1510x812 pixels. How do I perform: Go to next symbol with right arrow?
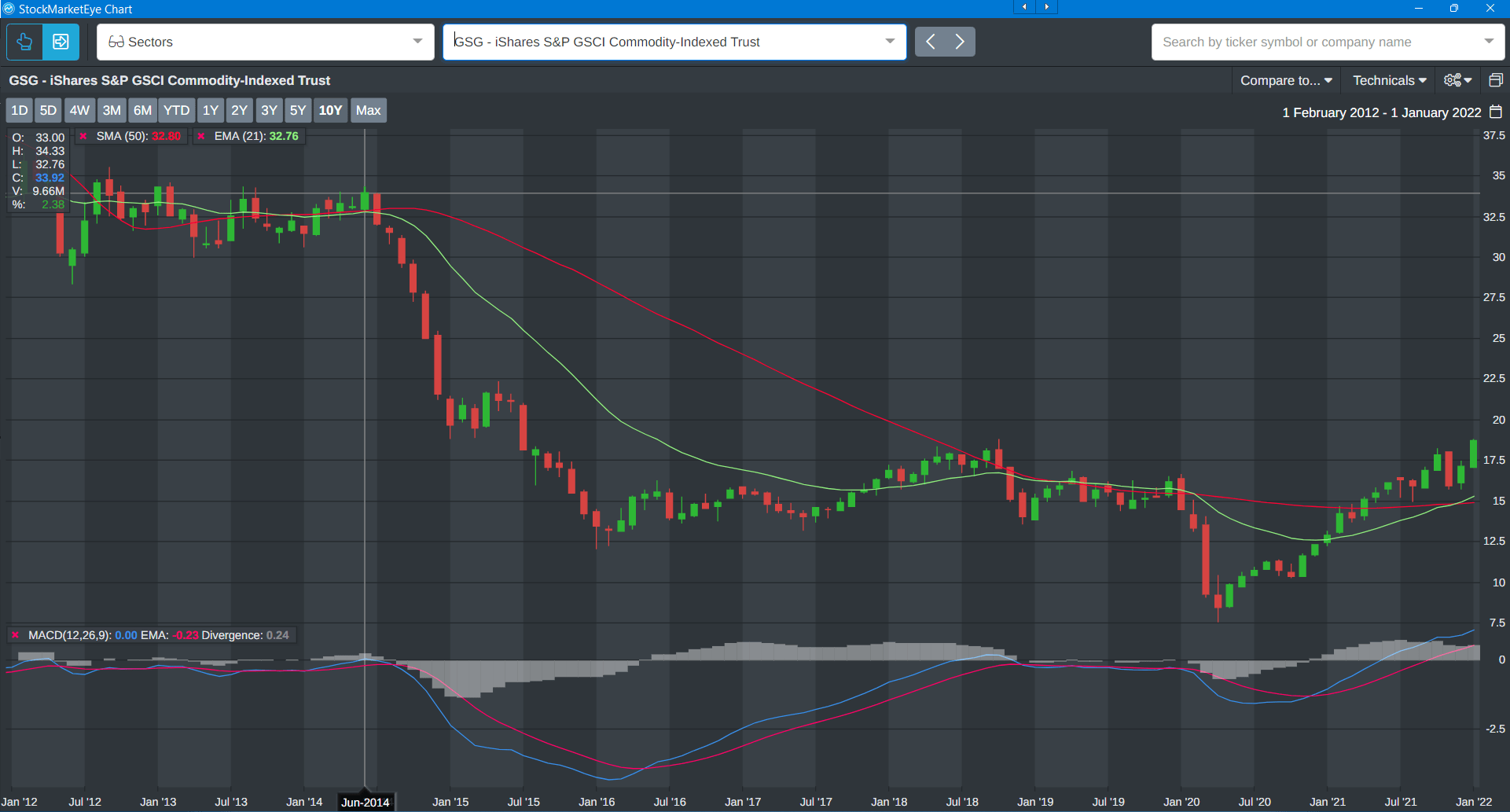tap(960, 42)
